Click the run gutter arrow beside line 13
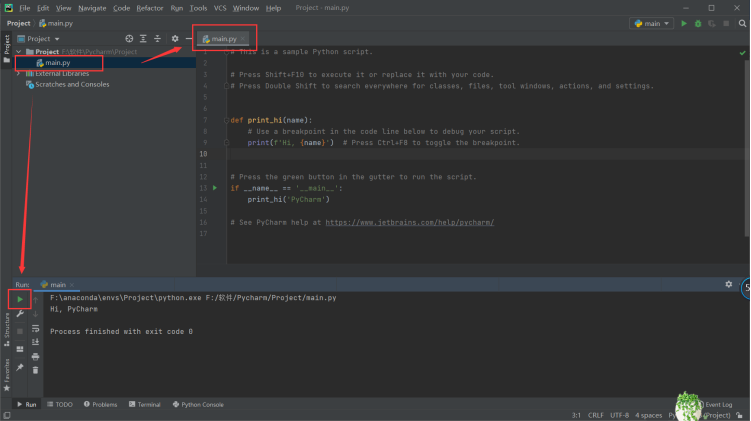Viewport: 751px width, 421px height. [214, 188]
